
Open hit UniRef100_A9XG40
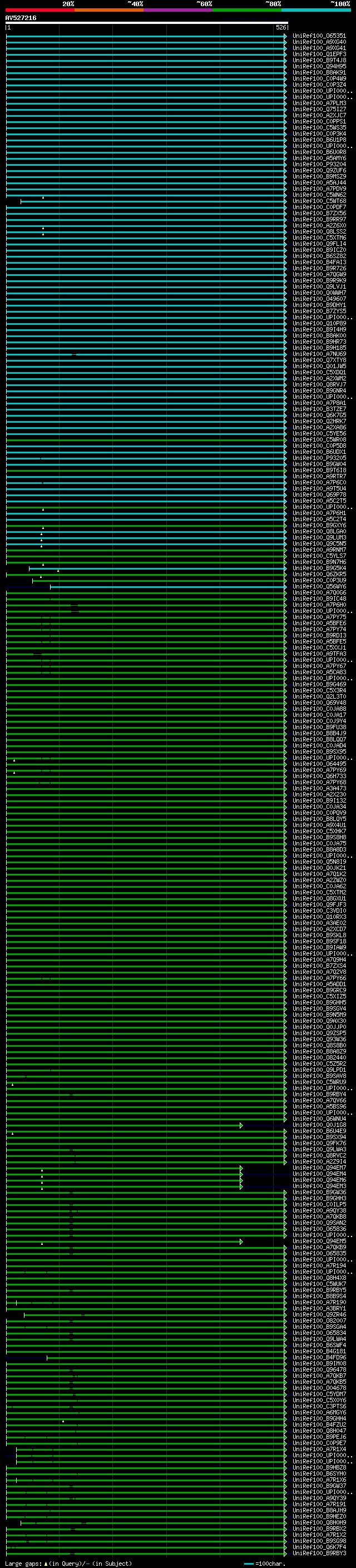pos(319,42)
